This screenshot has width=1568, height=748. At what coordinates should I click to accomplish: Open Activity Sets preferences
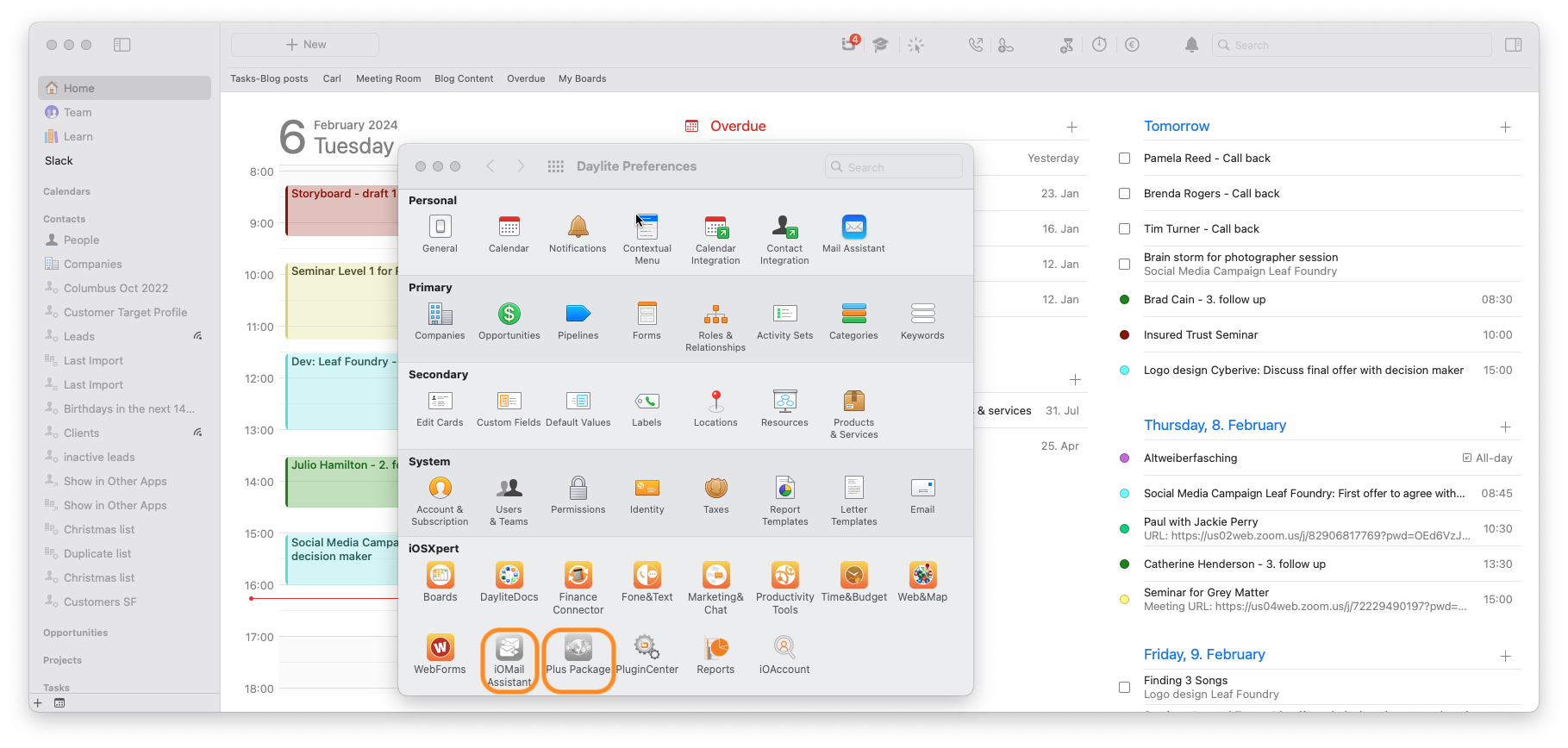click(x=784, y=314)
